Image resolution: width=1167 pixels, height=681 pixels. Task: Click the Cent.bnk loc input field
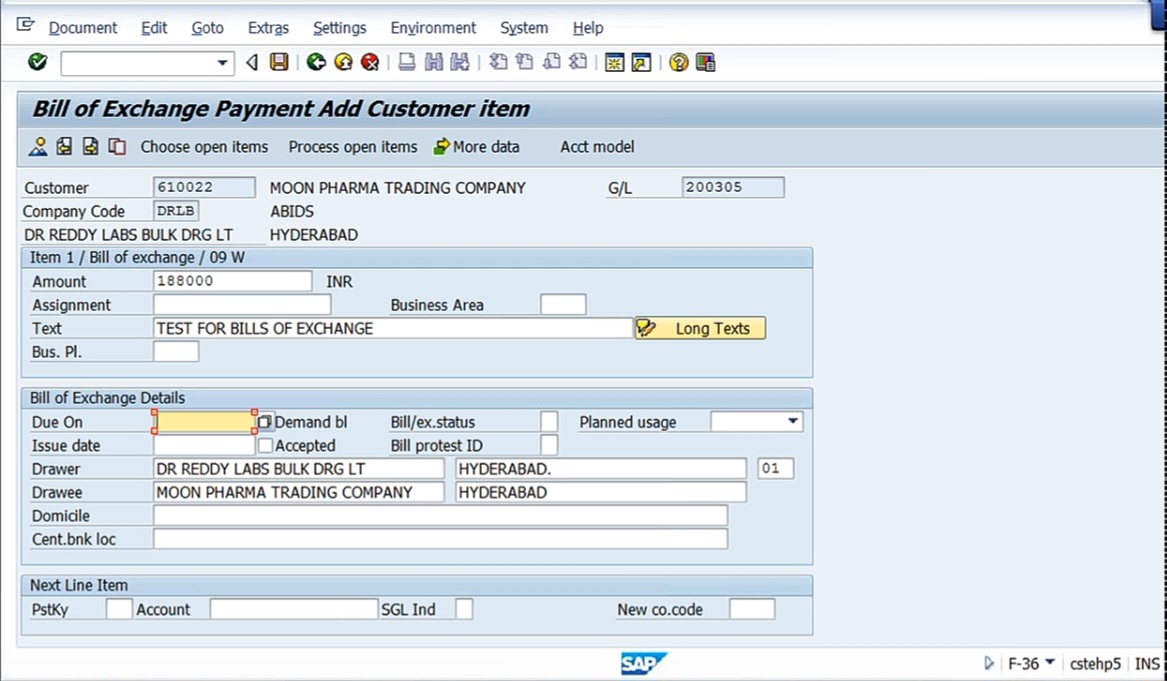tap(441, 539)
